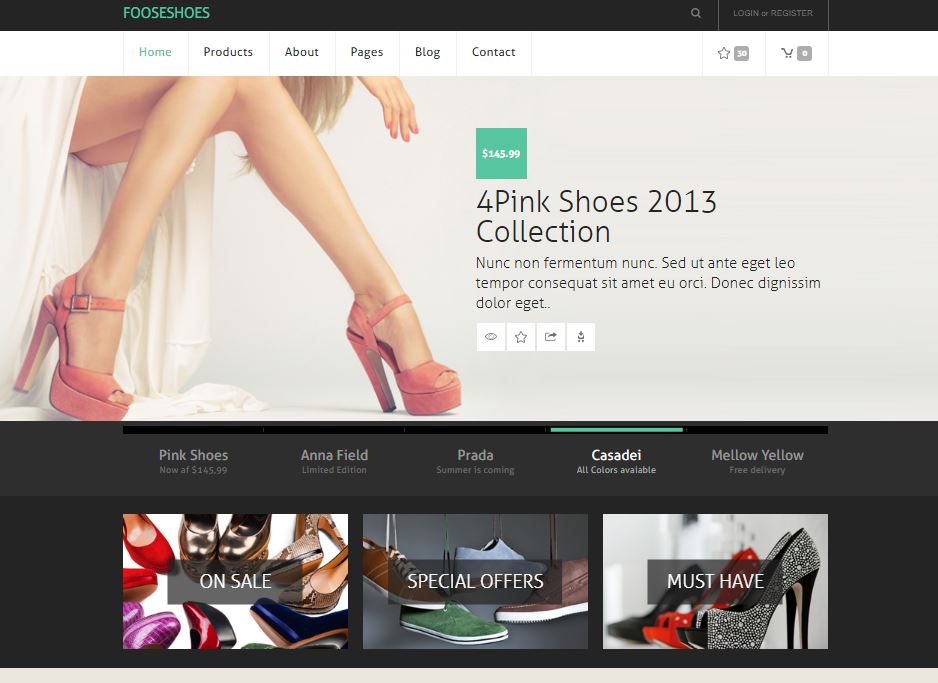The width and height of the screenshot is (938, 683).
Task: Select the Casadei slide tab
Action: 616,461
